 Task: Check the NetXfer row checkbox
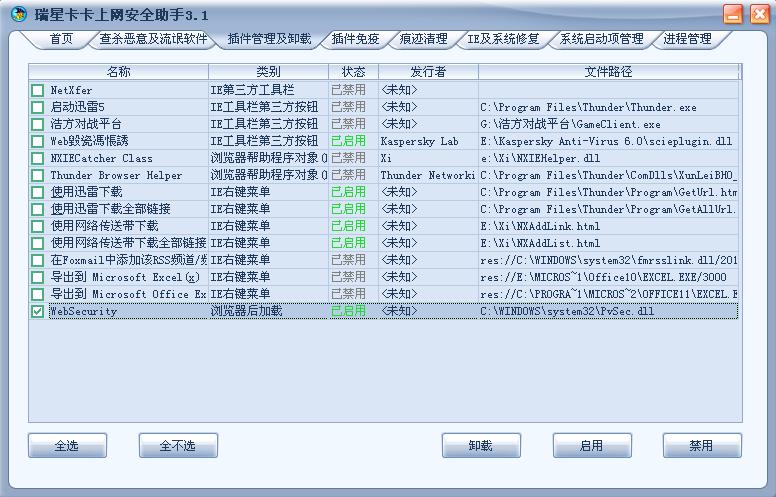37,91
